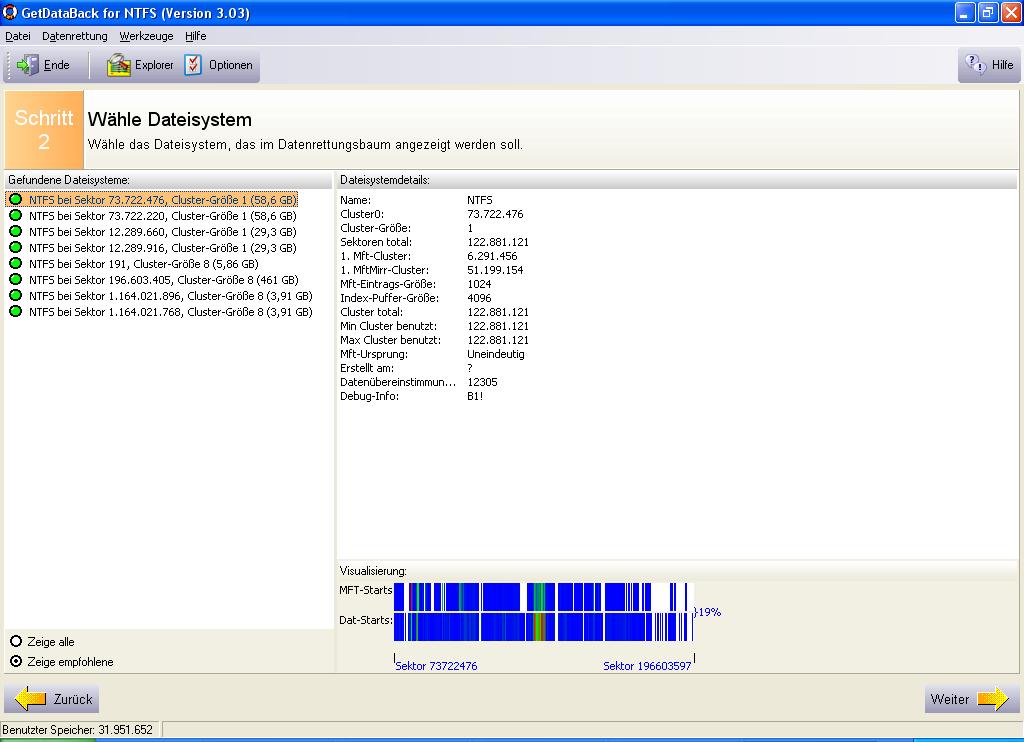The image size is (1024, 742).
Task: Click the Ende button label
Action: point(56,65)
